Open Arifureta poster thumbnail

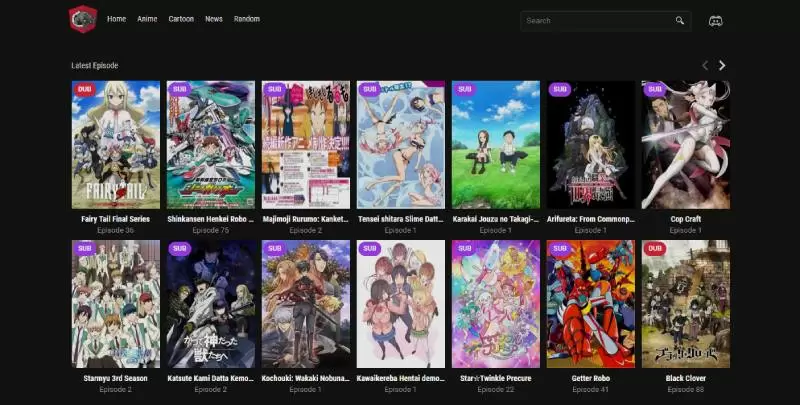click(591, 145)
